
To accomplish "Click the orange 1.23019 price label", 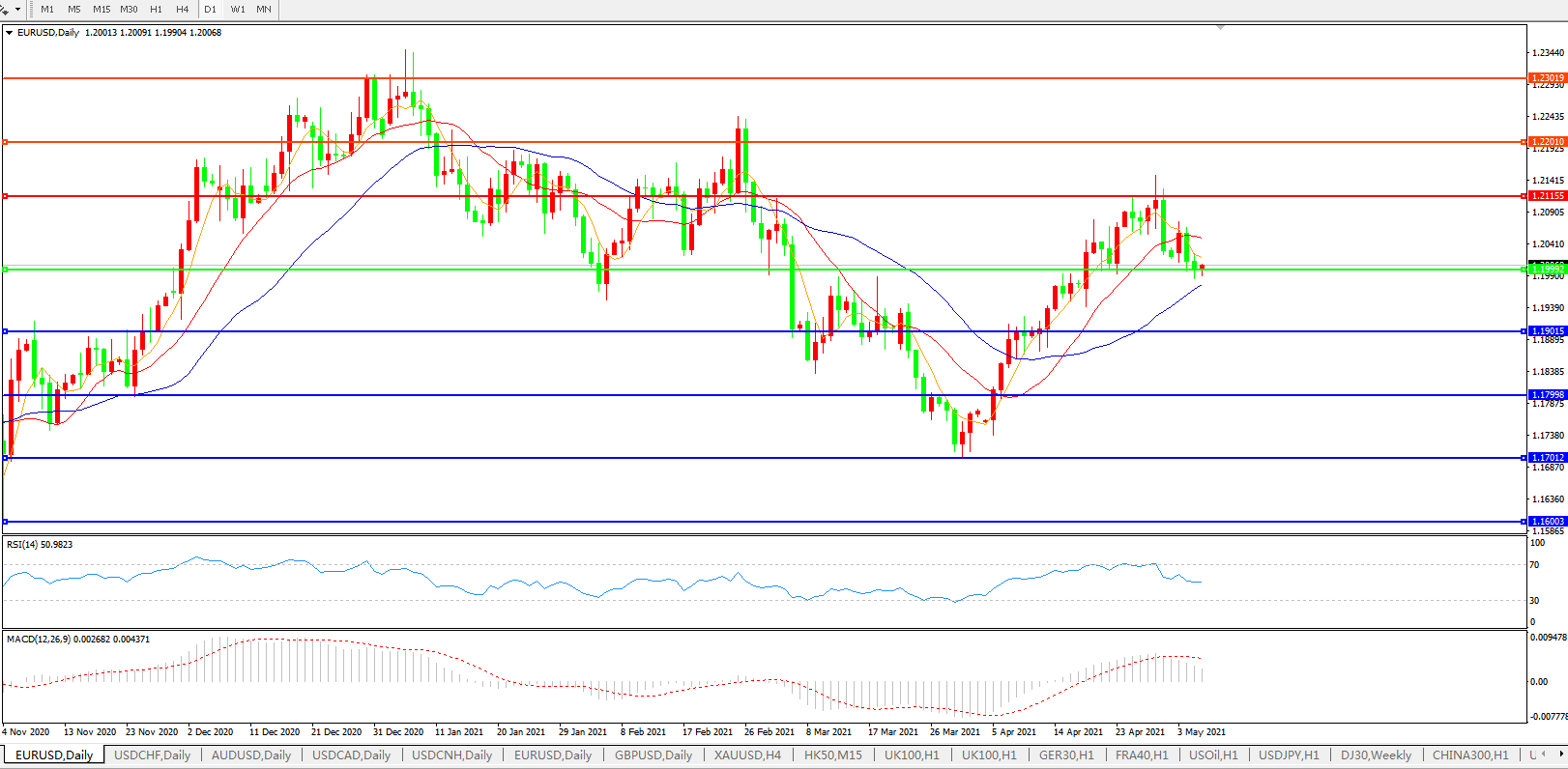I will [1547, 78].
